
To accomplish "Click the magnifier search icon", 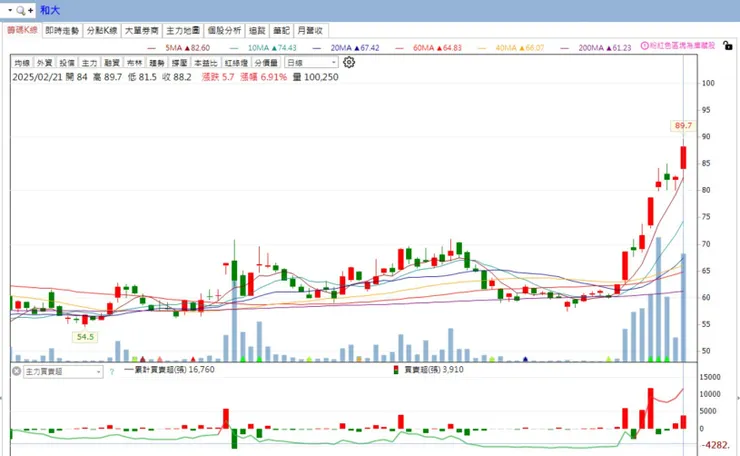I will coord(20,10).
